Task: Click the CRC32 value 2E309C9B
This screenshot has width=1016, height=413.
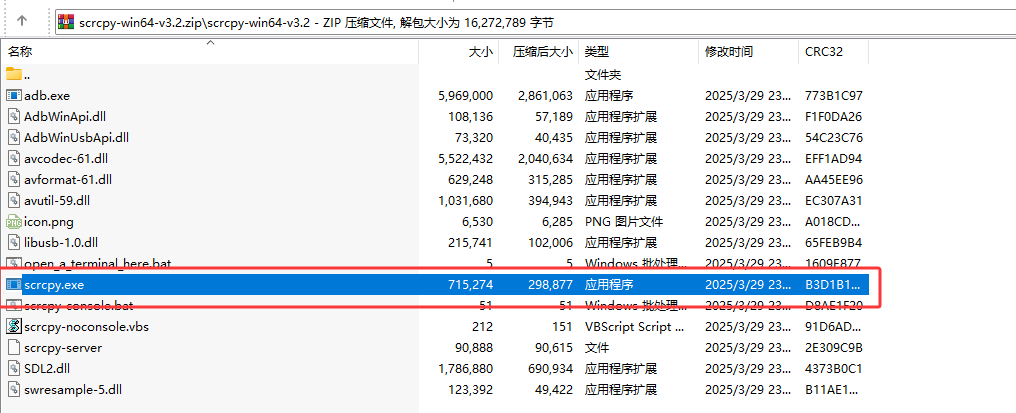Action: pyautogui.click(x=834, y=348)
